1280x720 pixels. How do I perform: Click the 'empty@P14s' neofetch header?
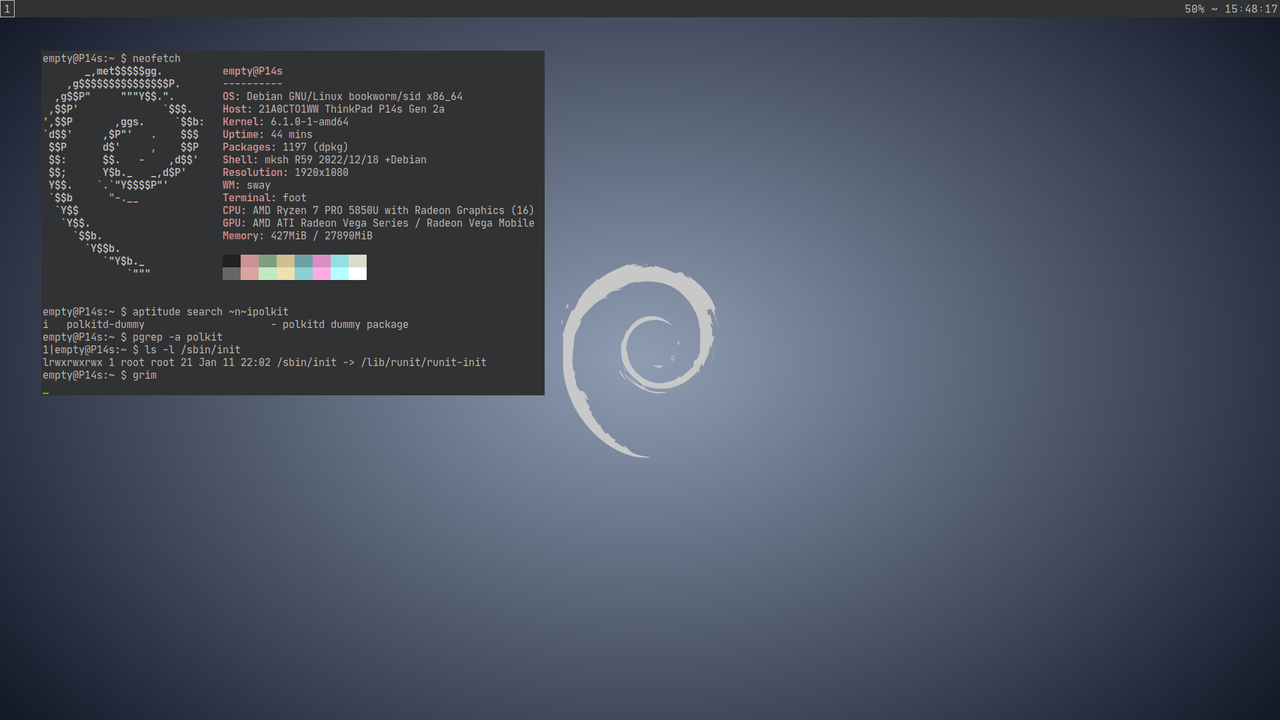click(253, 72)
